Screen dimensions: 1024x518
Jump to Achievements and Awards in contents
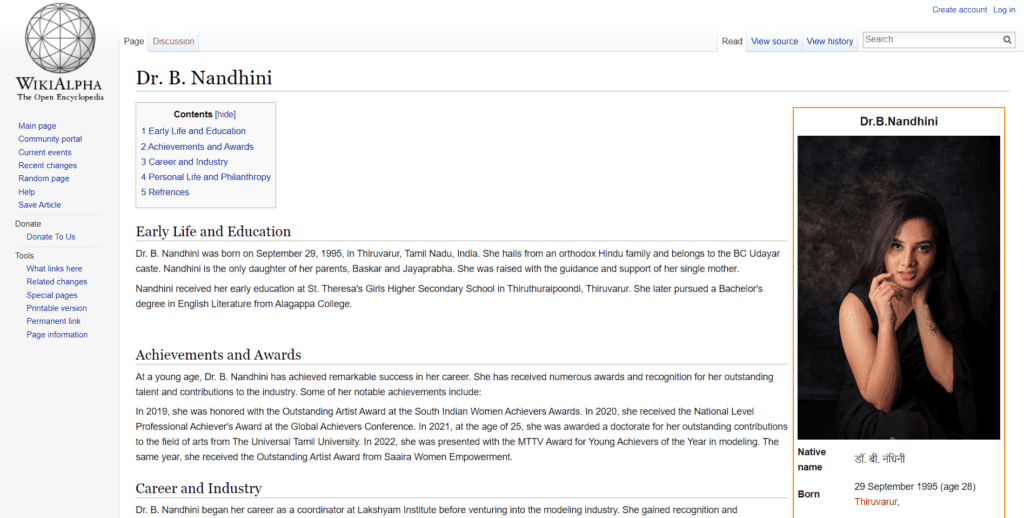tap(197, 147)
